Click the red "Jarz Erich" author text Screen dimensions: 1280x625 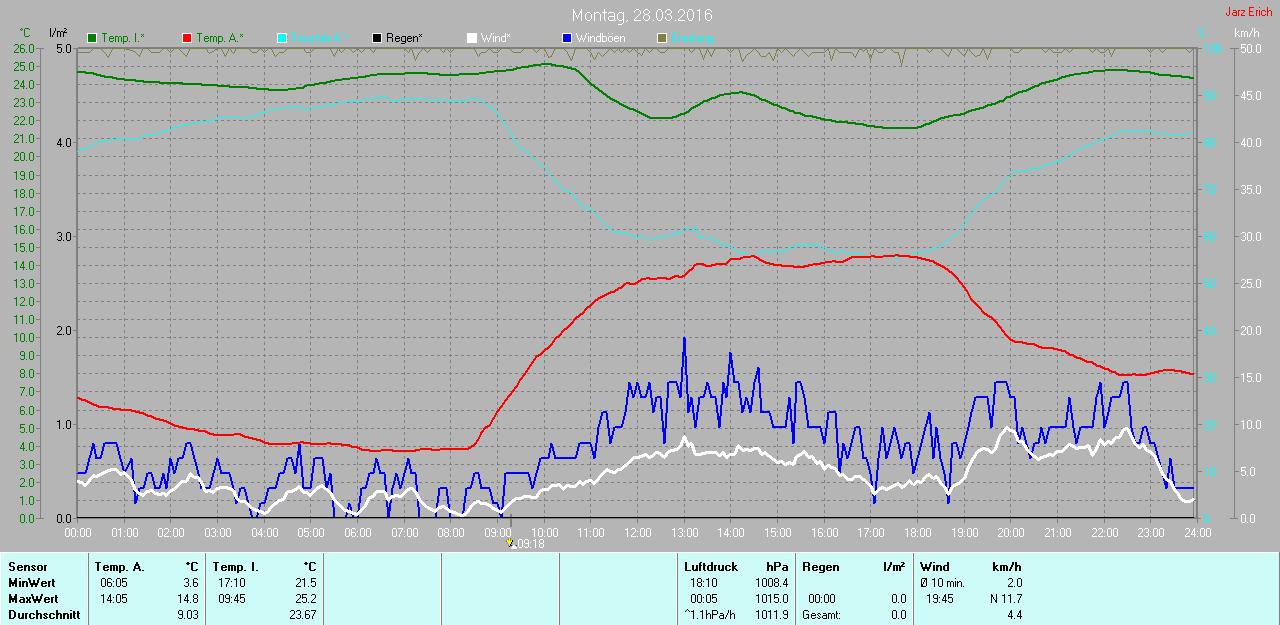[x=1249, y=12]
